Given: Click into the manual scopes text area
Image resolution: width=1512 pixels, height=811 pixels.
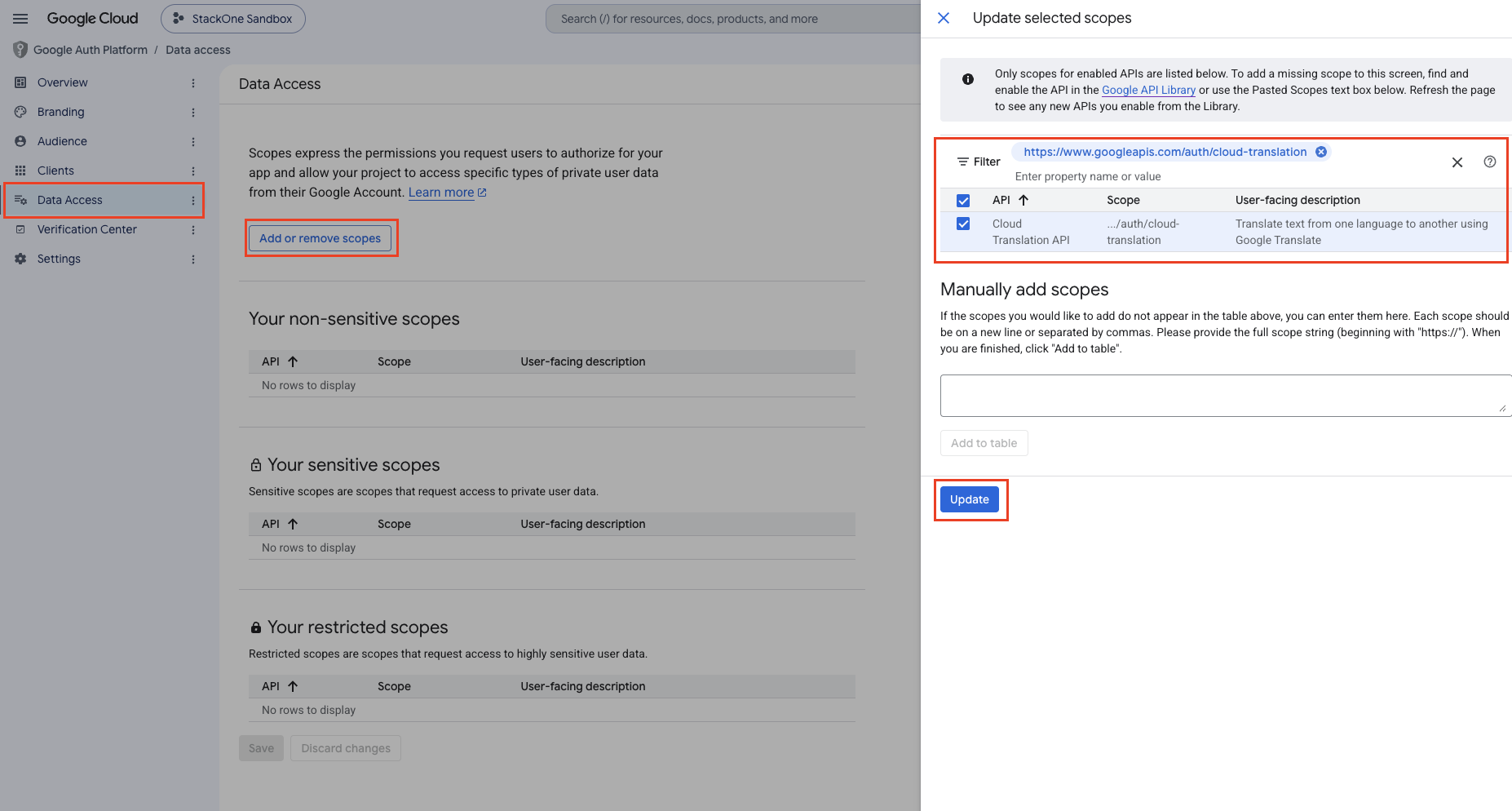Looking at the screenshot, I should click(1225, 396).
